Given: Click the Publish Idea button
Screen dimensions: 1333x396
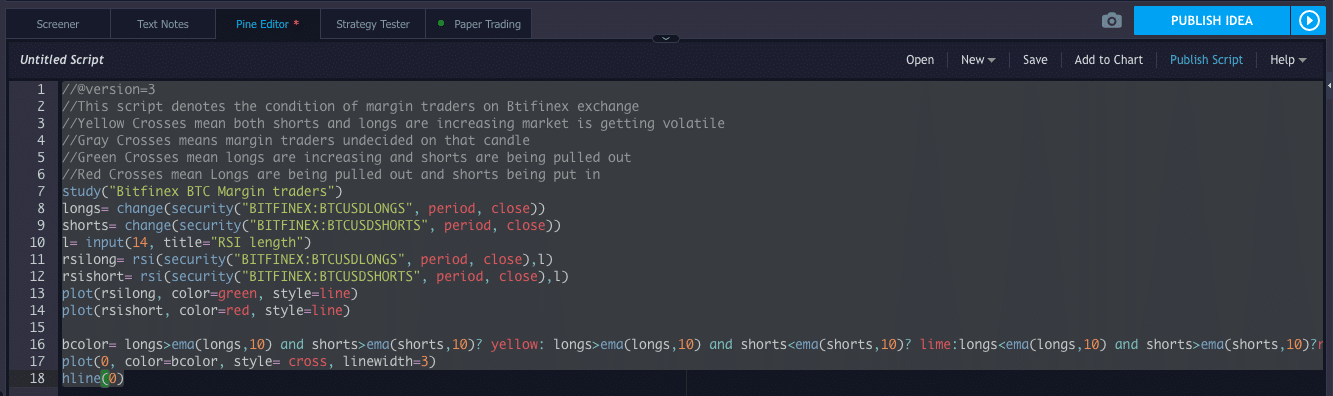Looking at the screenshot, I should [1211, 21].
